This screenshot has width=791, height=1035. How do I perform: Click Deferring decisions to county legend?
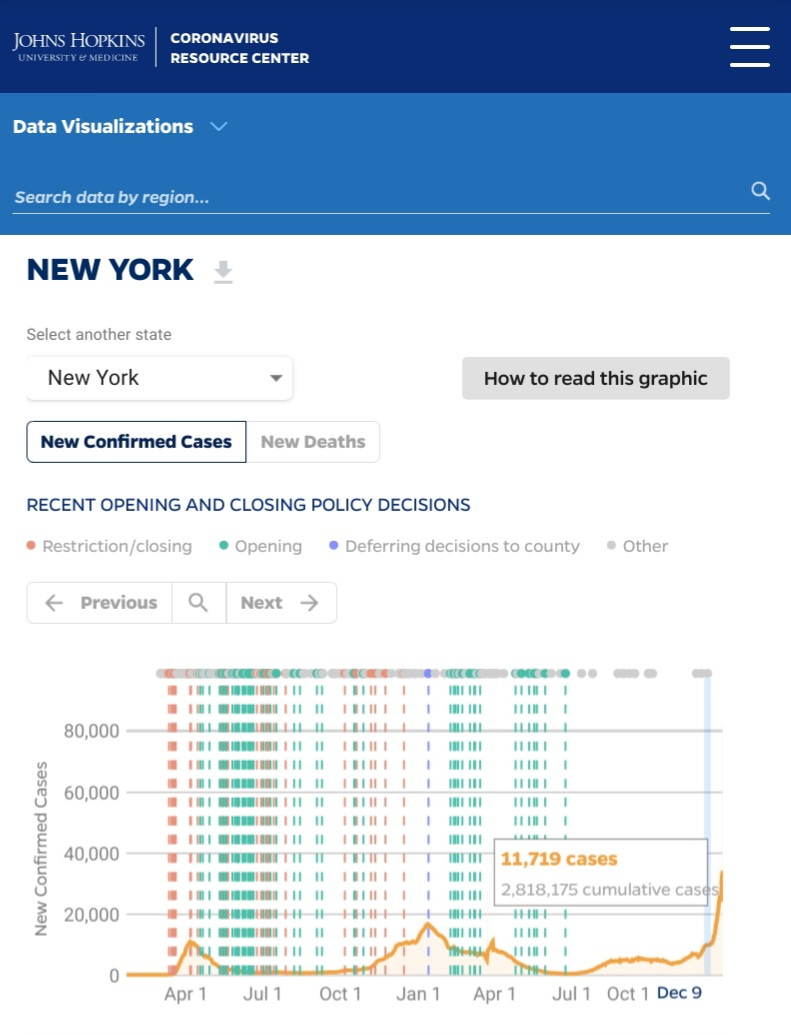(x=454, y=546)
